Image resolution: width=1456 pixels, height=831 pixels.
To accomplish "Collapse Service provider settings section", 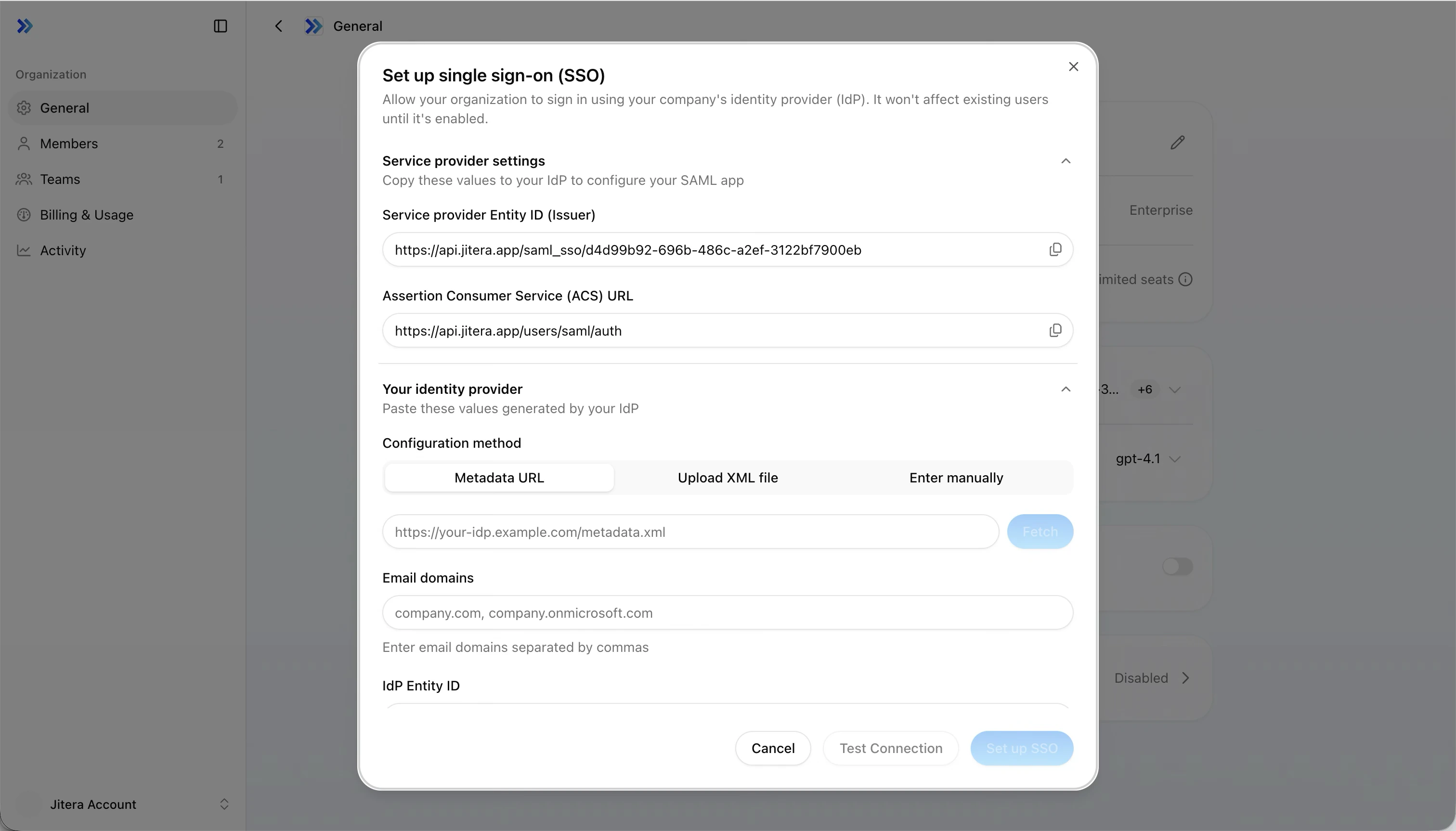I will pyautogui.click(x=1065, y=161).
